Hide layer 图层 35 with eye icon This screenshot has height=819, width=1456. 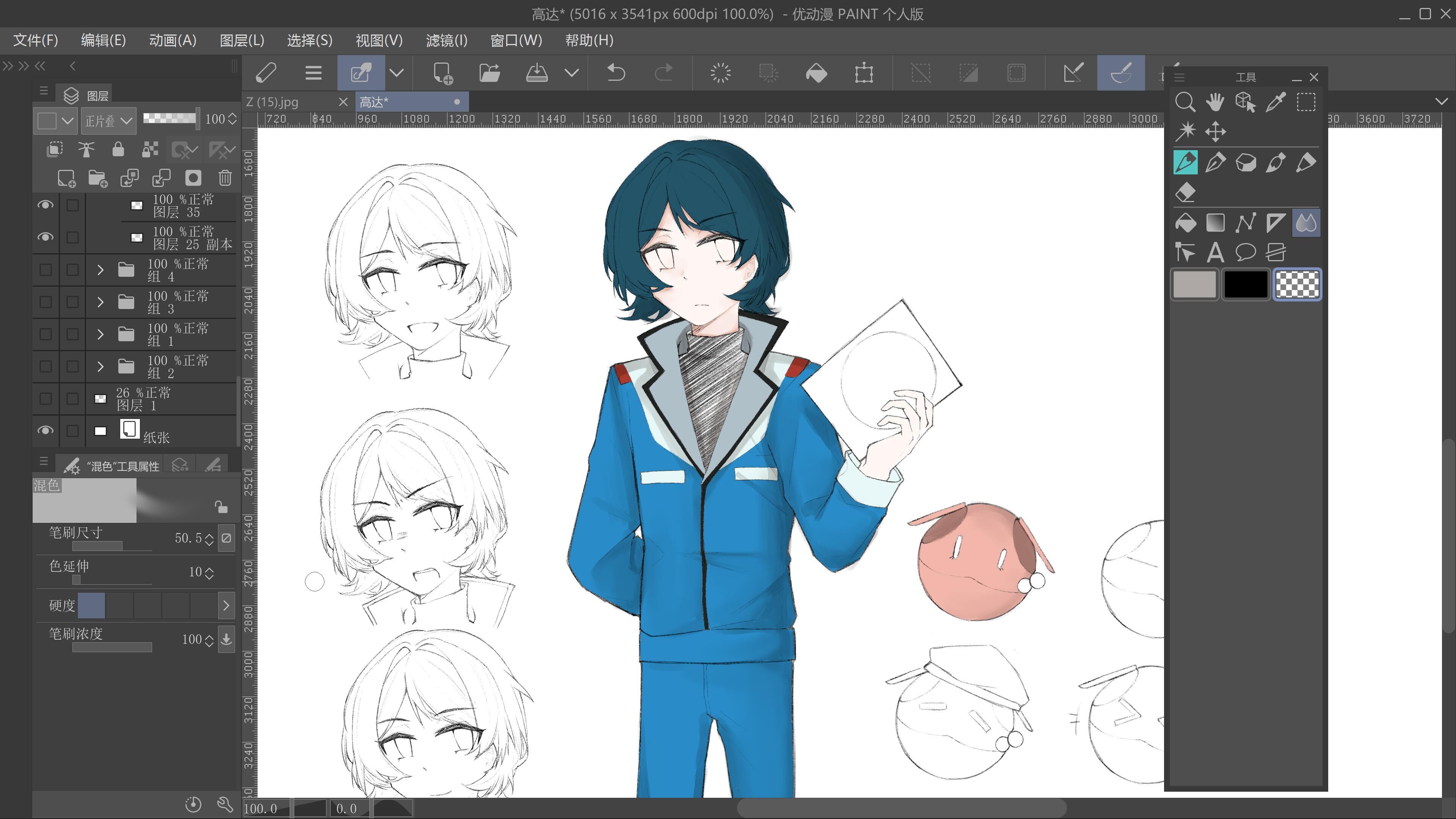click(45, 205)
